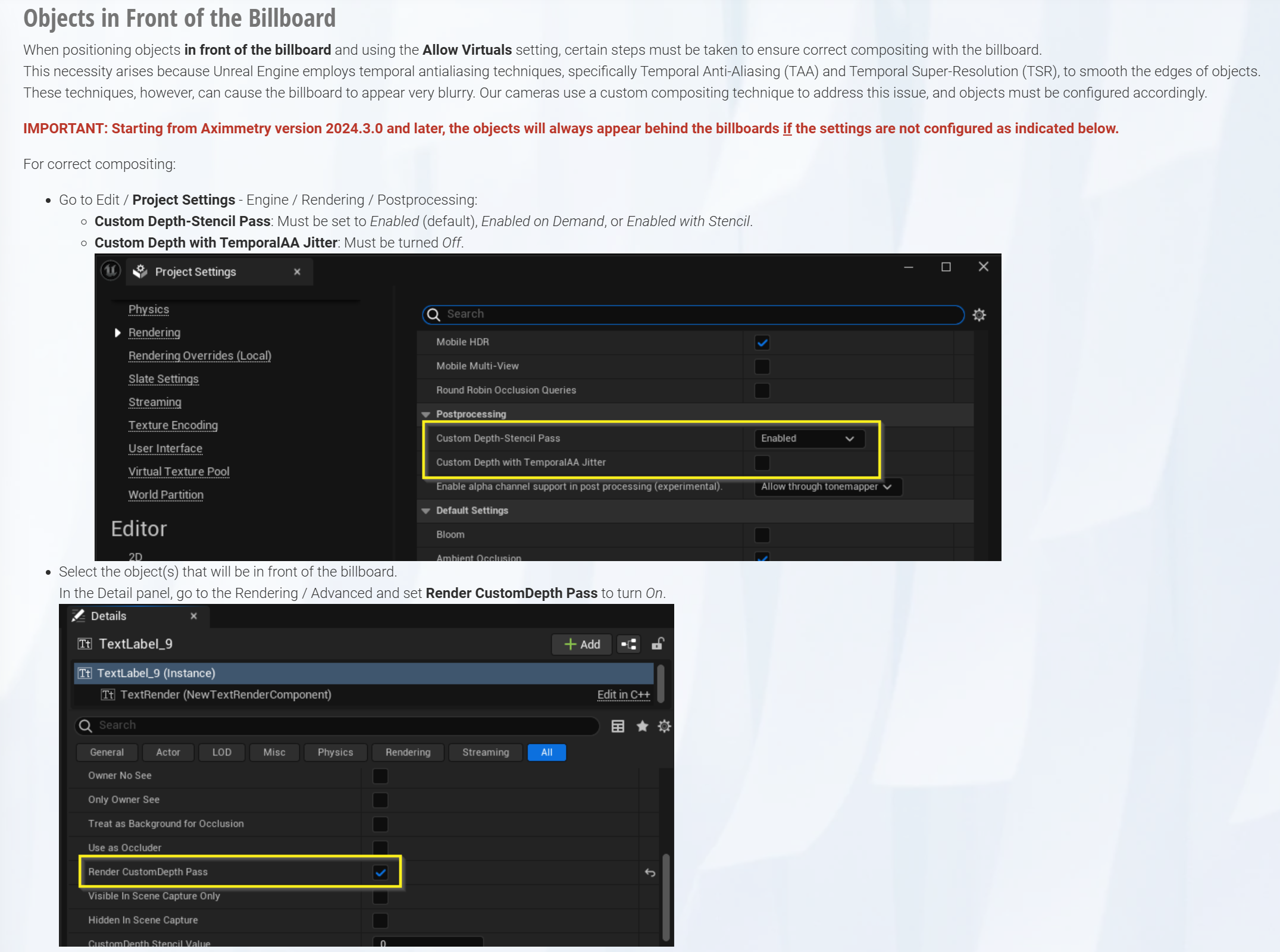Close the Details tab
Screen dimensions: 1280x952
pyautogui.click(x=193, y=616)
